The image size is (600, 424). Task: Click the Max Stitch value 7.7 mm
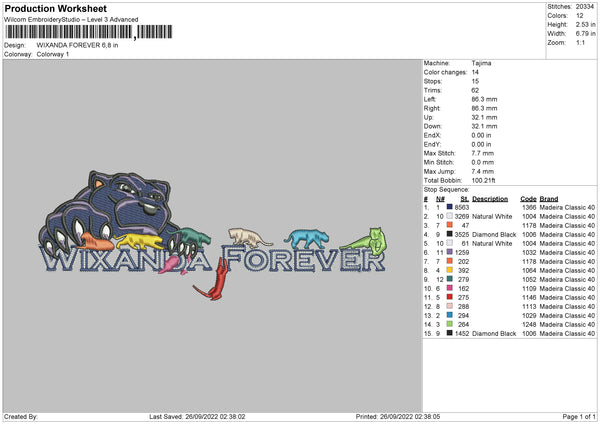tap(483, 153)
